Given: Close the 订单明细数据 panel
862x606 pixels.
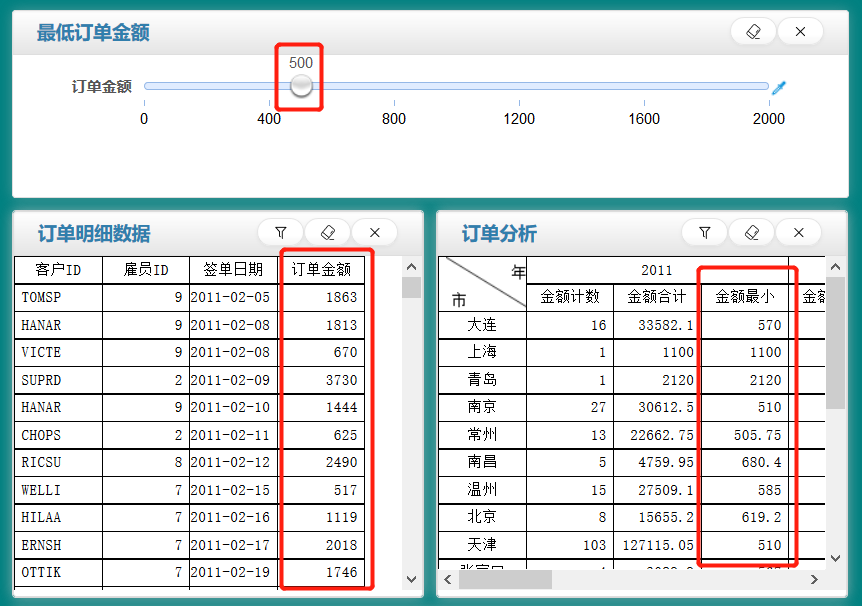Looking at the screenshot, I should (375, 233).
